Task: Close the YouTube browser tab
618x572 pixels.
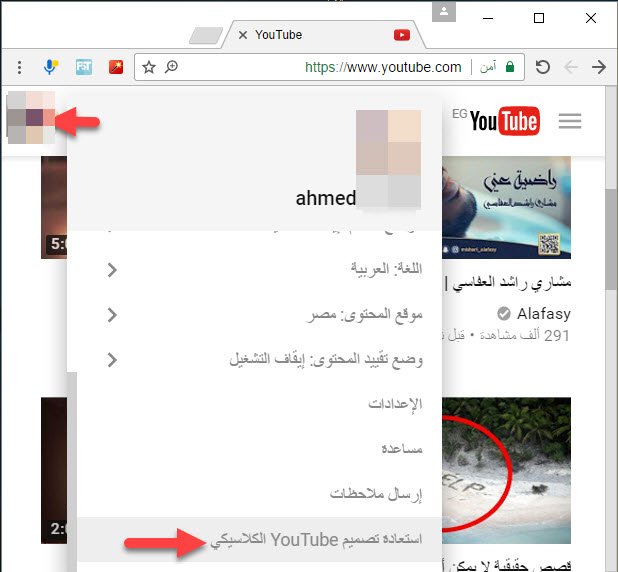Action: (242, 35)
